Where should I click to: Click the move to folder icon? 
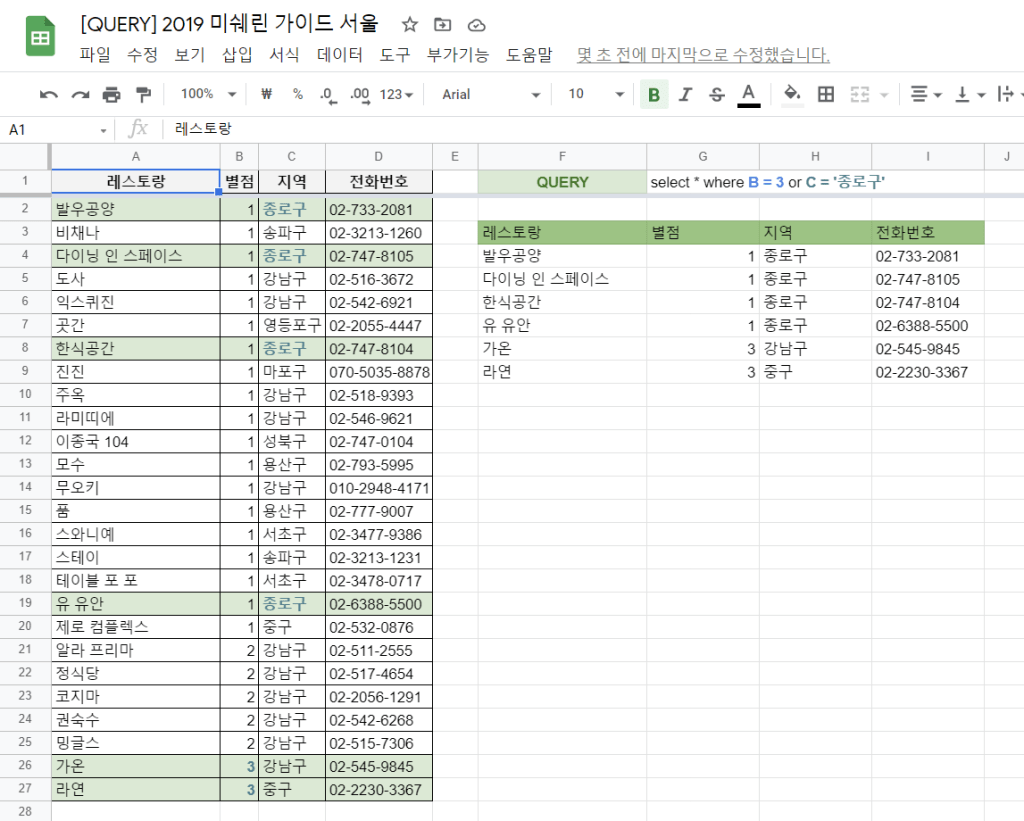pyautogui.click(x=443, y=25)
